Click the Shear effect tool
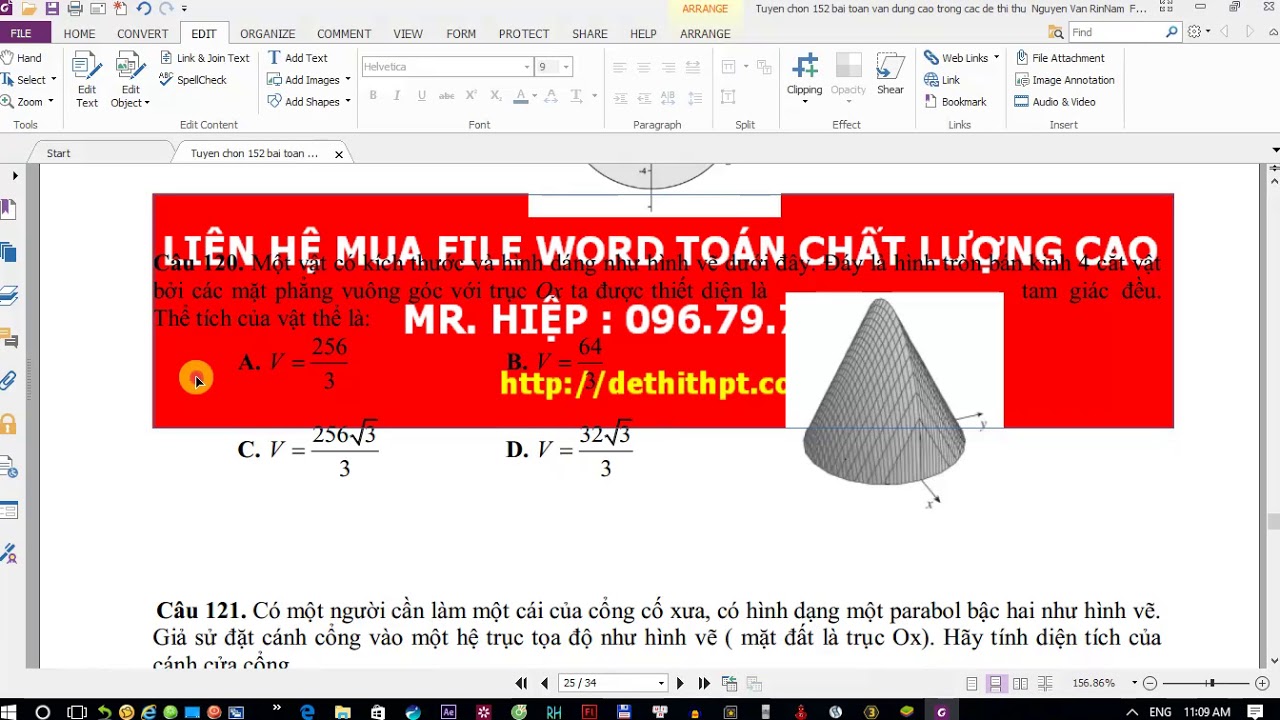This screenshot has width=1280, height=720. point(890,74)
